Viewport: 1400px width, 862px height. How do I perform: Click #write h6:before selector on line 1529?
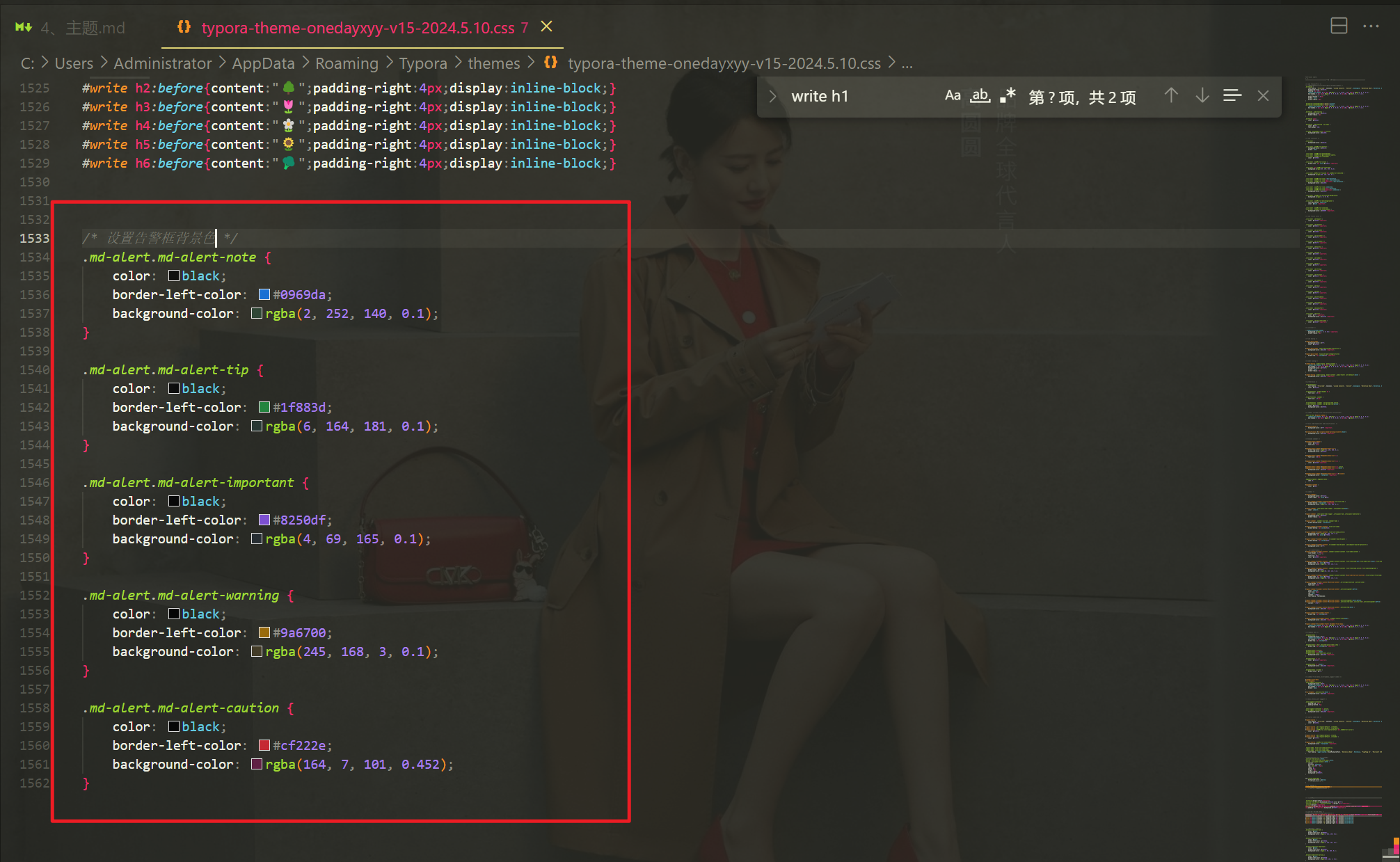pos(143,163)
